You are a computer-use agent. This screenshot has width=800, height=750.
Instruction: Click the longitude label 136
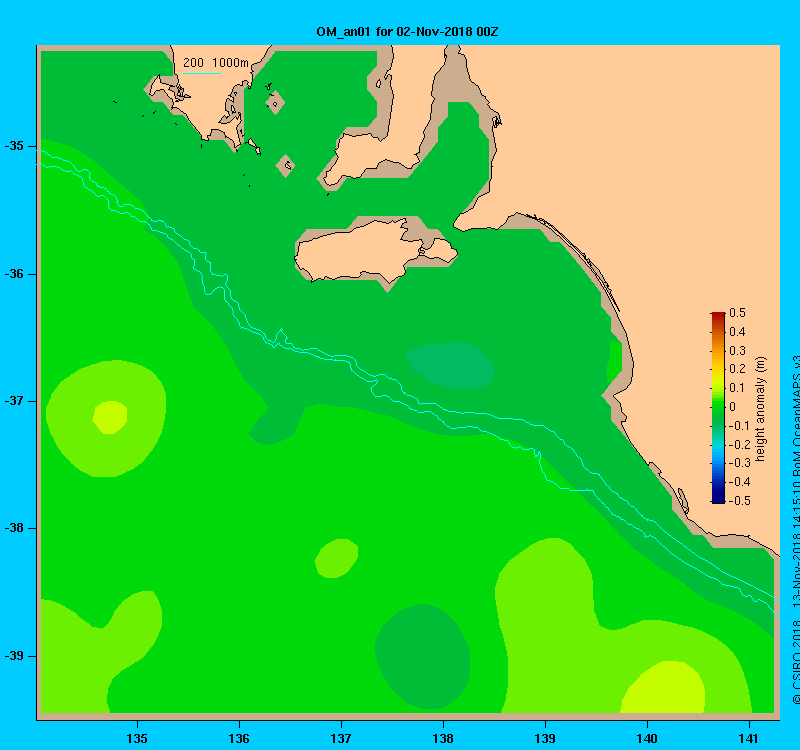tap(239, 738)
